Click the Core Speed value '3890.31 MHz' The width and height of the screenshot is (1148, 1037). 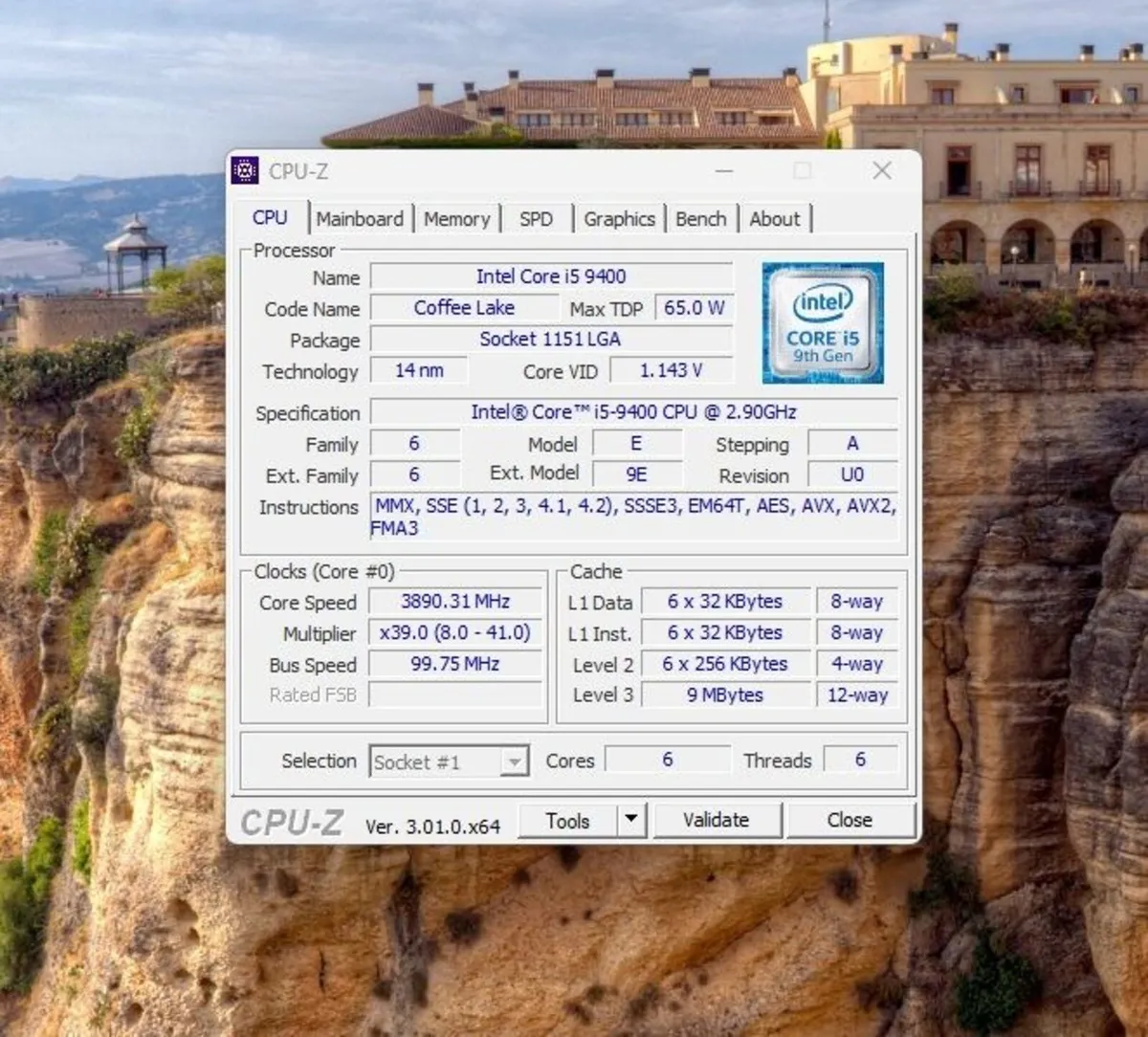tap(455, 602)
